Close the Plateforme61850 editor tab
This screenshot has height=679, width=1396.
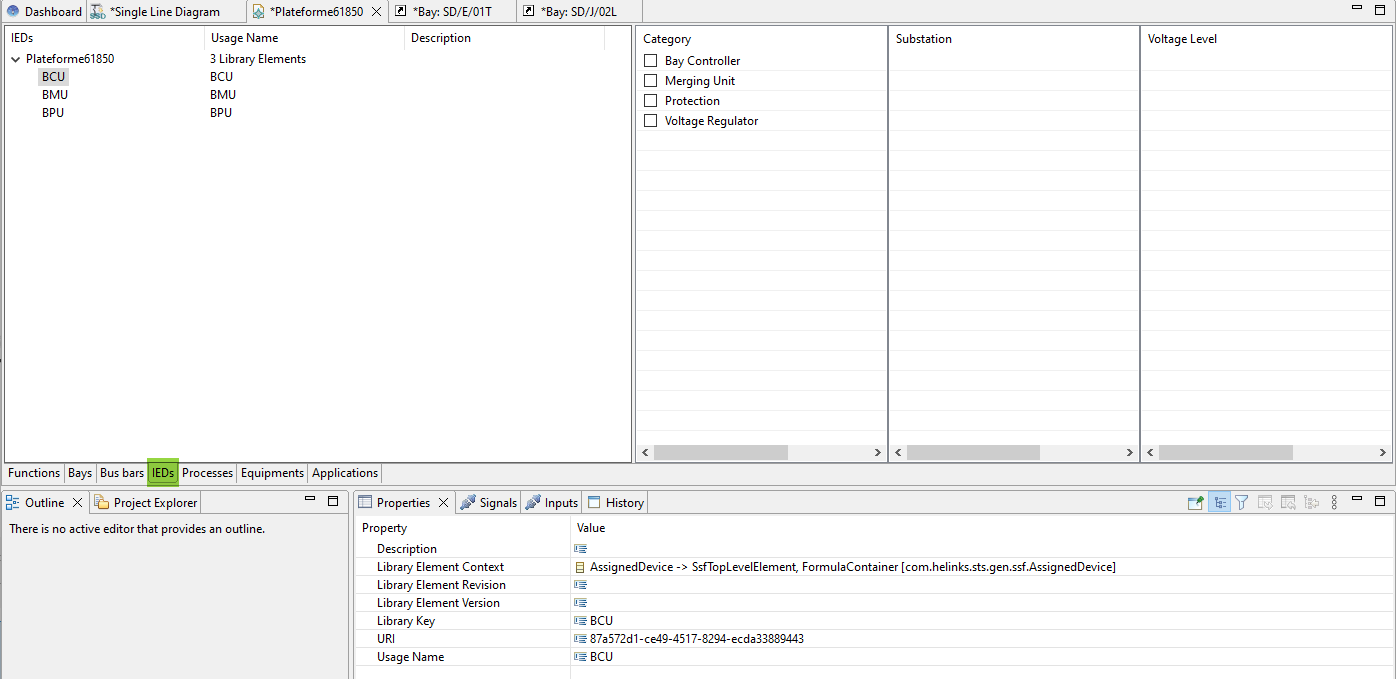coord(376,12)
